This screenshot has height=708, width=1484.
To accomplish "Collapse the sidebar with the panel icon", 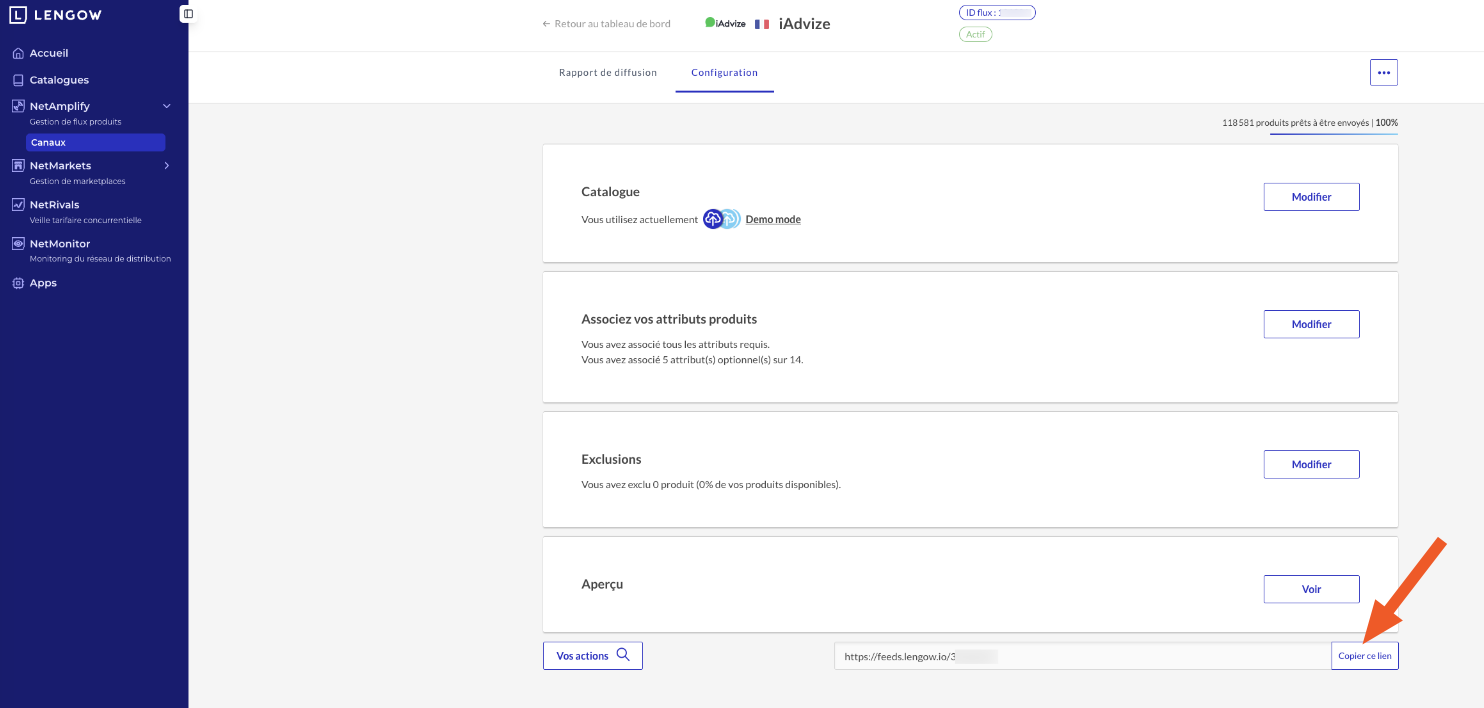I will [x=188, y=14].
